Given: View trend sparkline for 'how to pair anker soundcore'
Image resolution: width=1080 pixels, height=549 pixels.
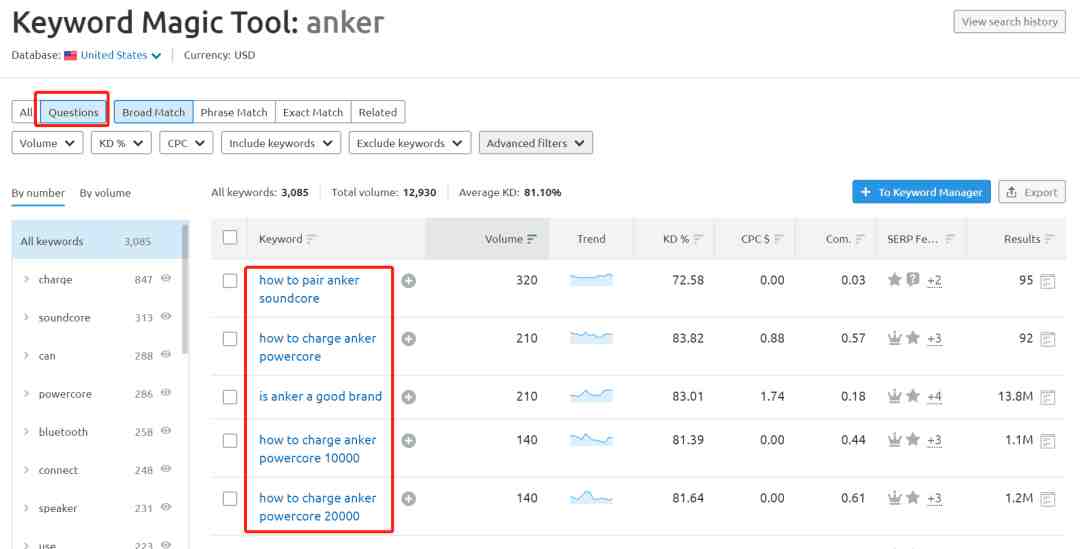Looking at the screenshot, I should [x=591, y=280].
